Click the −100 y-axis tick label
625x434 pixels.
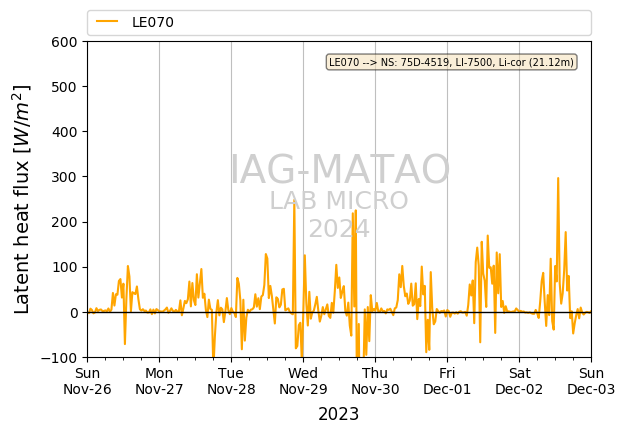(x=59, y=358)
